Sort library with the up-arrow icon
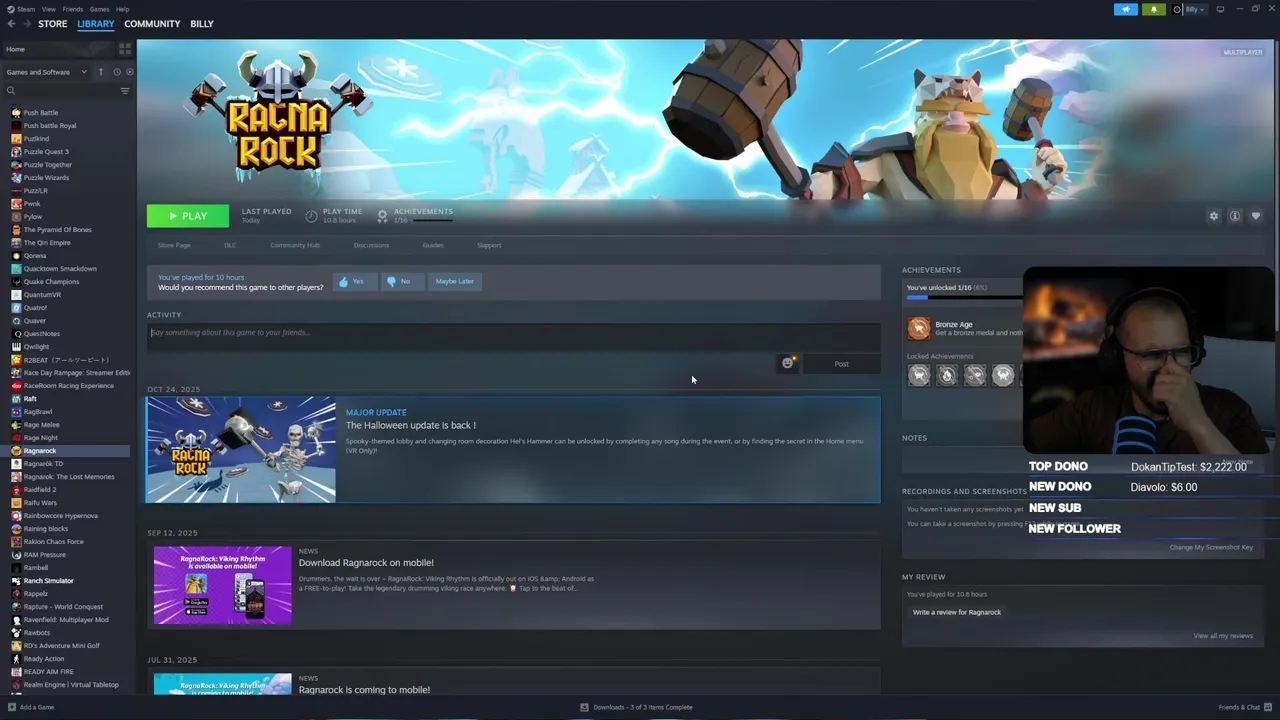 [102, 72]
